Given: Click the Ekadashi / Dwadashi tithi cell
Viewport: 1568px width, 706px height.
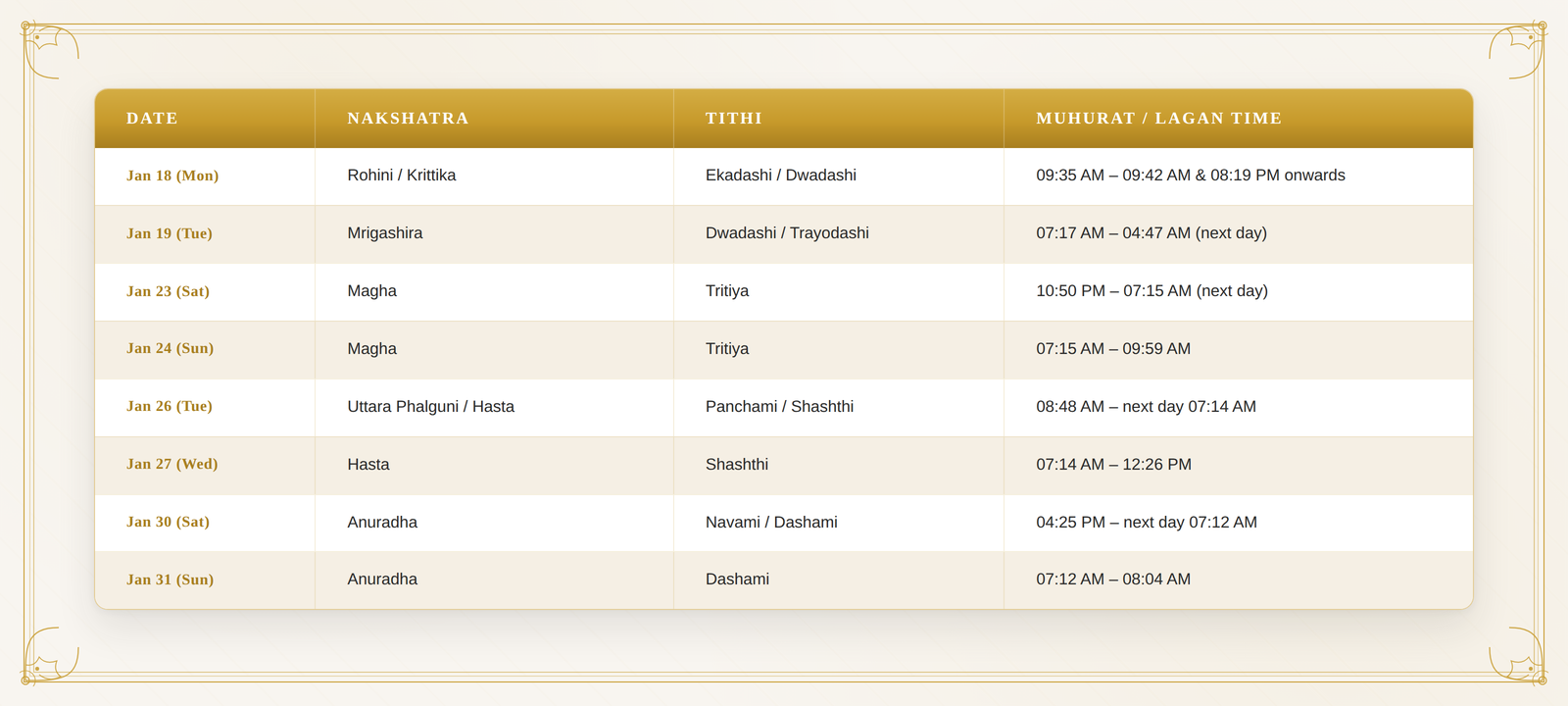Looking at the screenshot, I should pos(839,176).
